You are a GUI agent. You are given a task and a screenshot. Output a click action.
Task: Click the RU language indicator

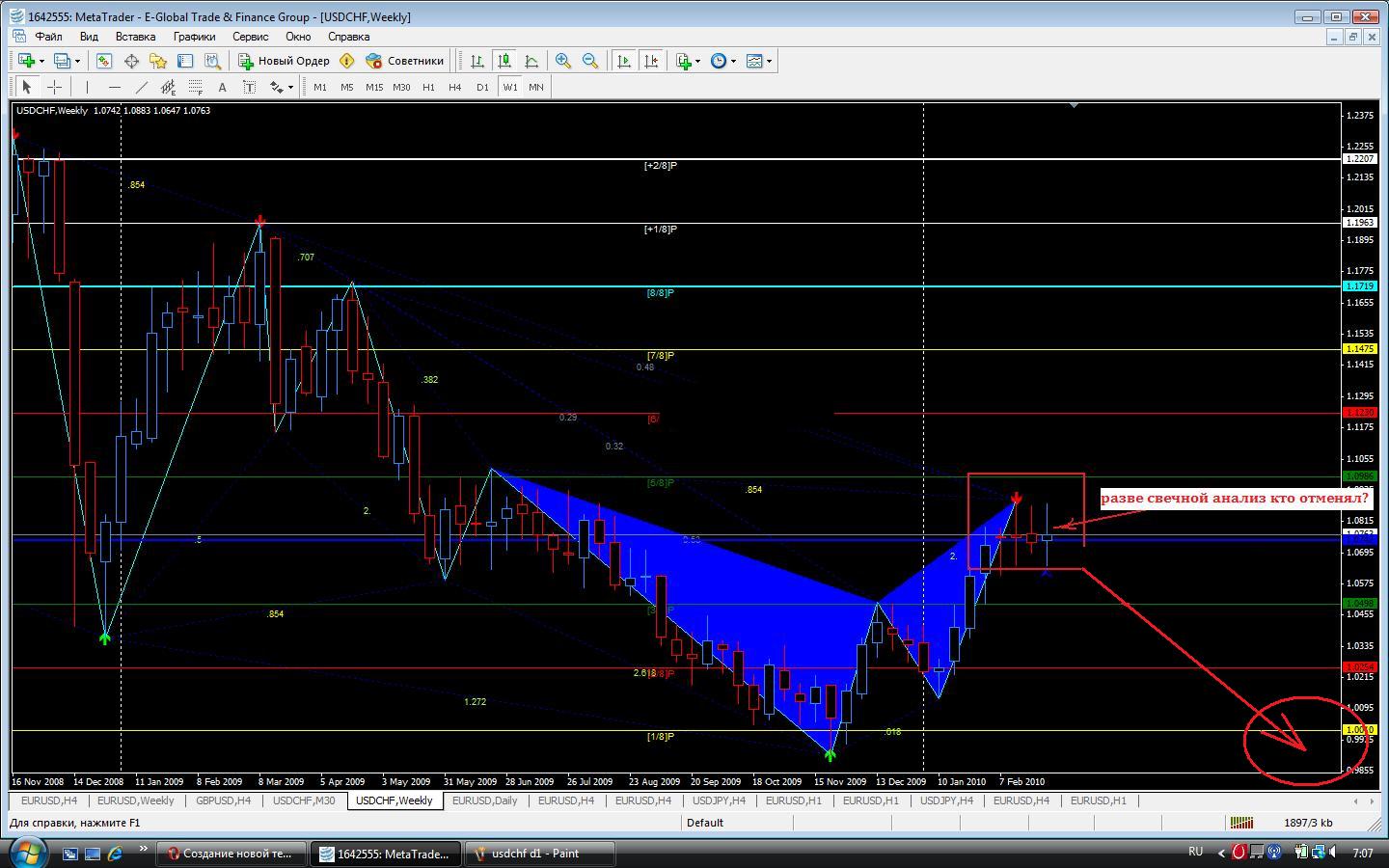coord(1195,852)
